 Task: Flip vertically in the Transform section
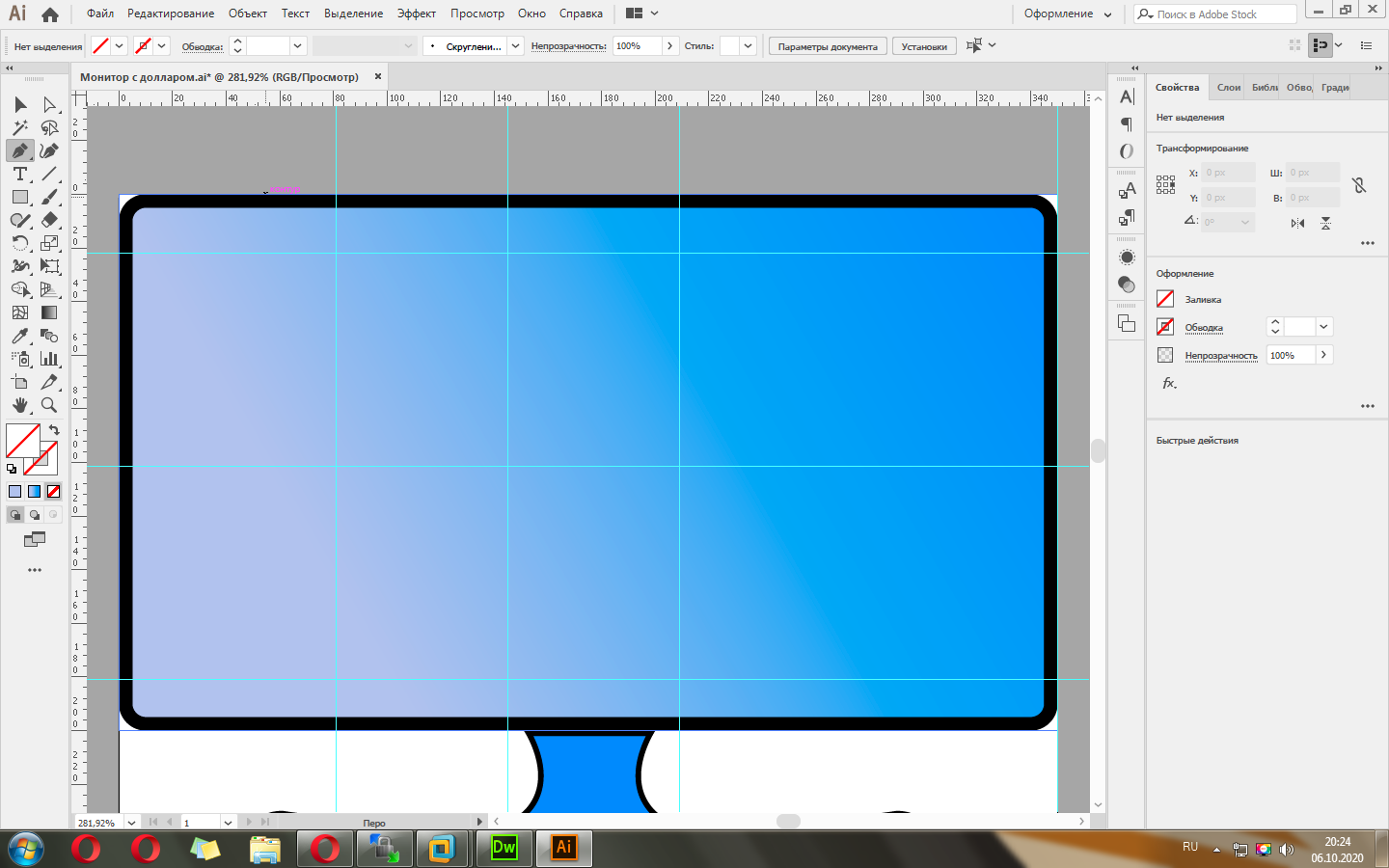coord(1325,223)
